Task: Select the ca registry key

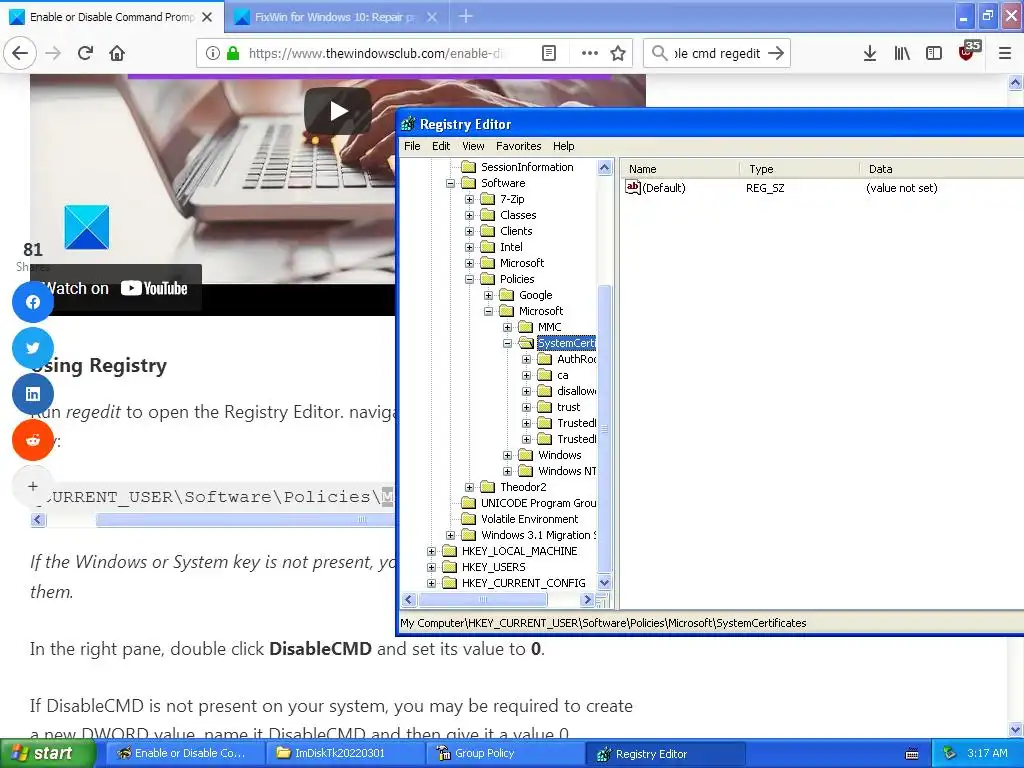Action: coord(562,376)
